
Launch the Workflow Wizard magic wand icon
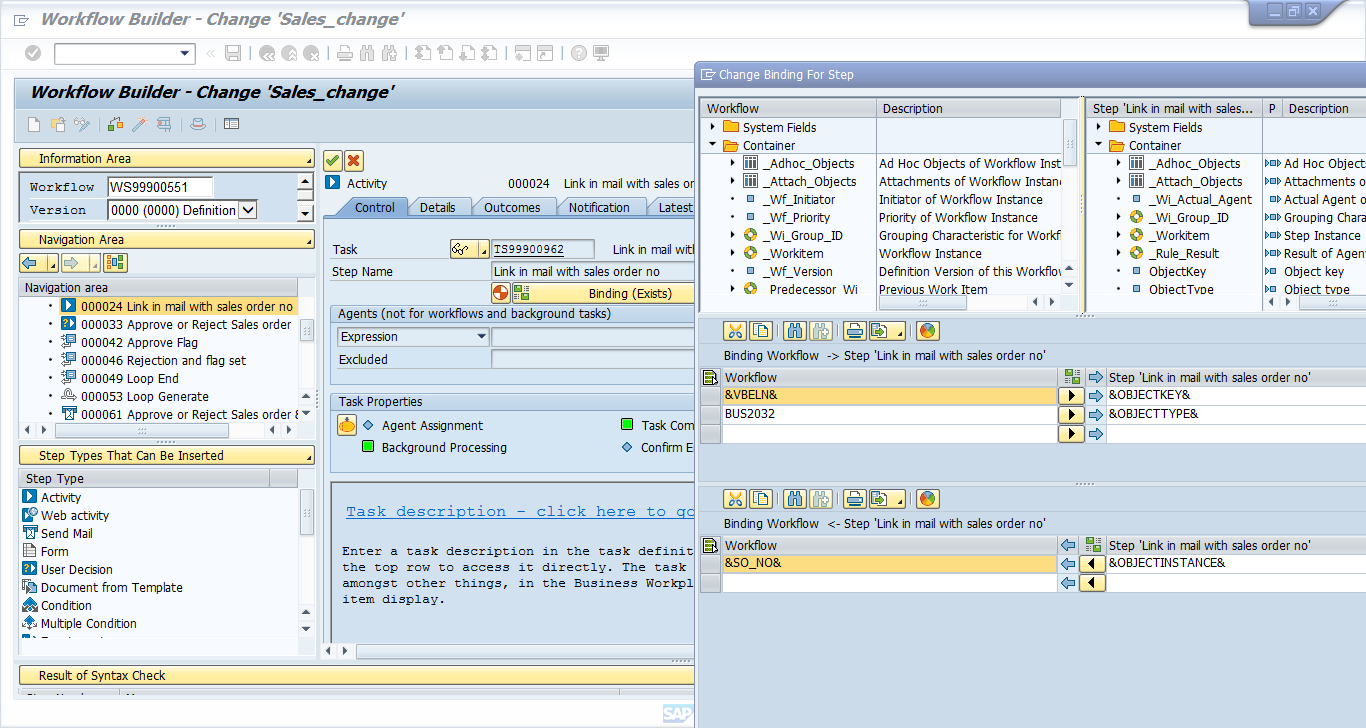(x=139, y=123)
